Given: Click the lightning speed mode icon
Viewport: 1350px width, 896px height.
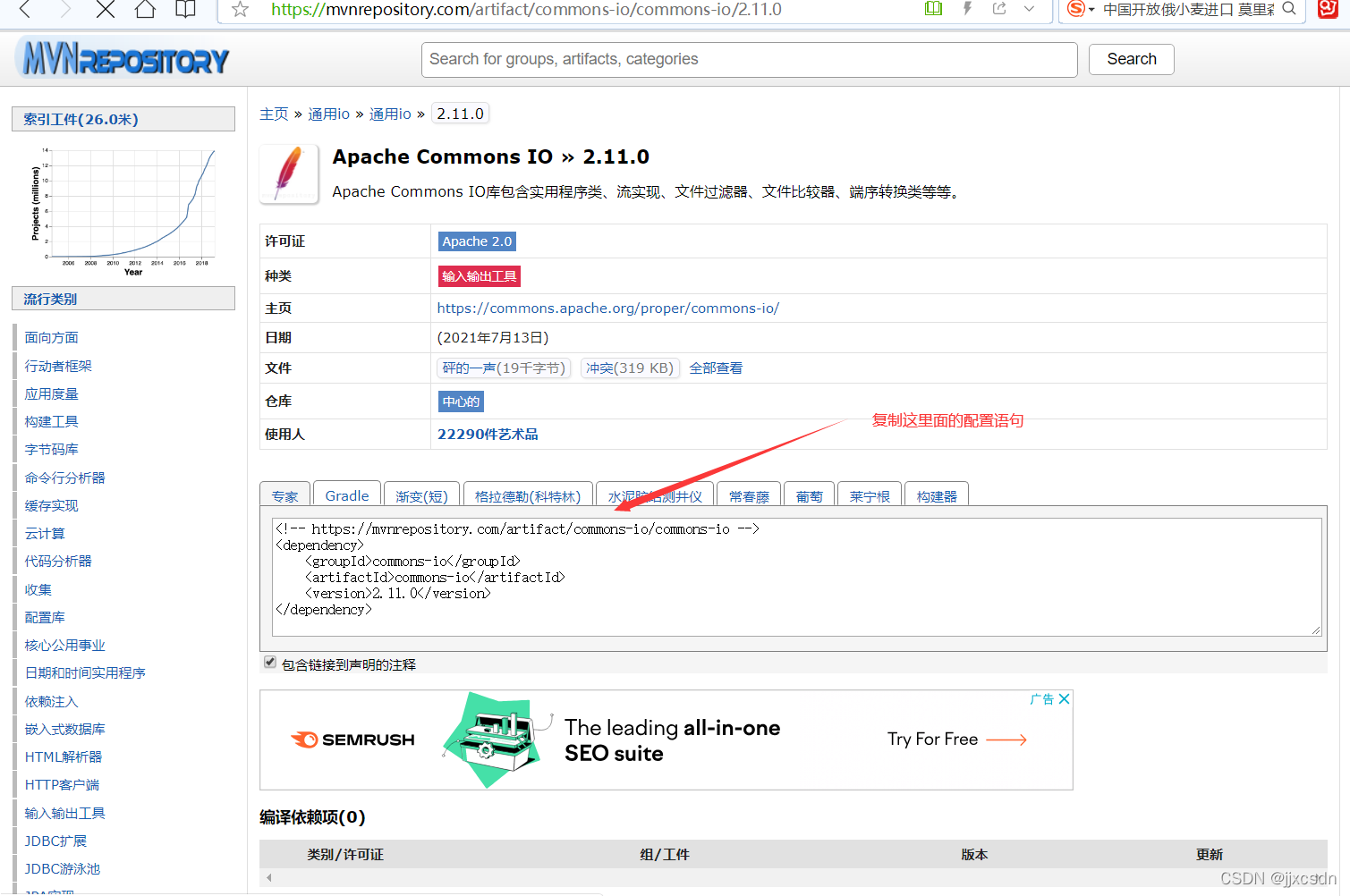Looking at the screenshot, I should 967,9.
